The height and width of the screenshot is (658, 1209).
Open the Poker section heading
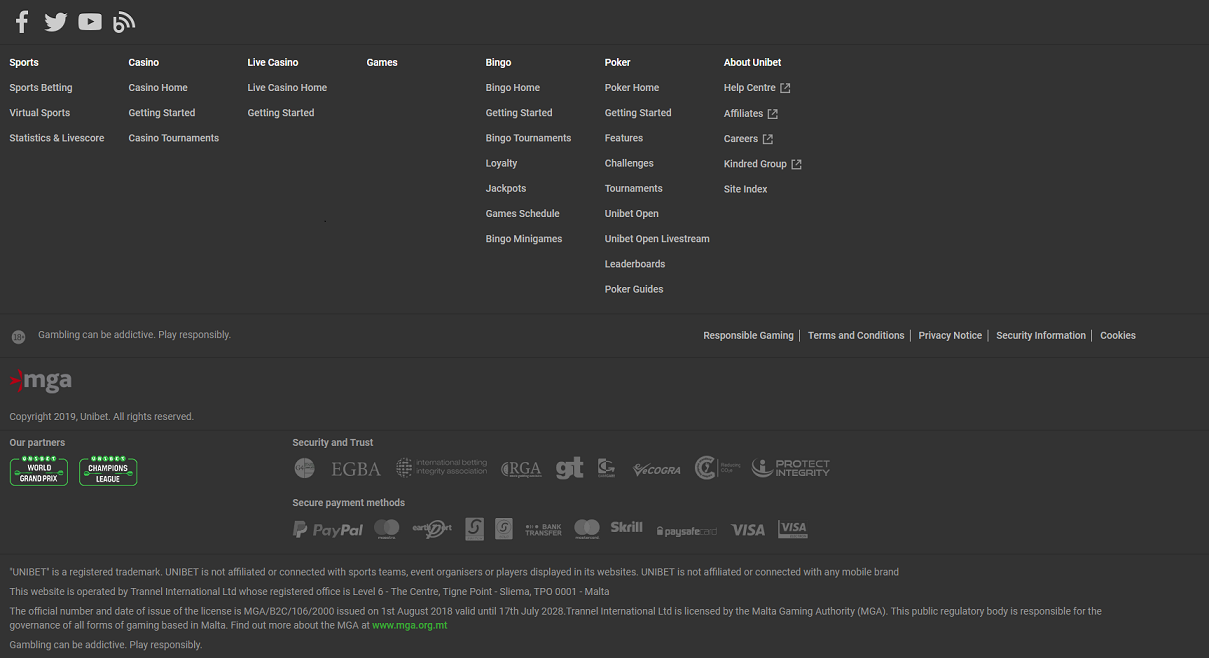(618, 62)
